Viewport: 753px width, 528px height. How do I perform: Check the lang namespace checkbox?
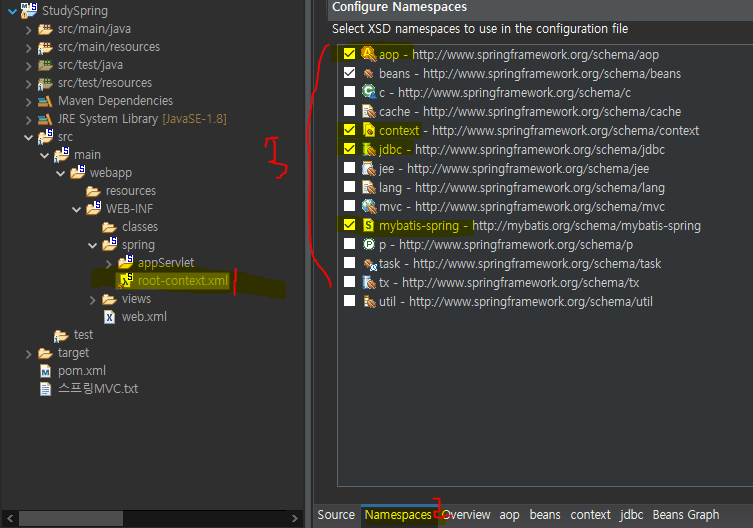[349, 186]
